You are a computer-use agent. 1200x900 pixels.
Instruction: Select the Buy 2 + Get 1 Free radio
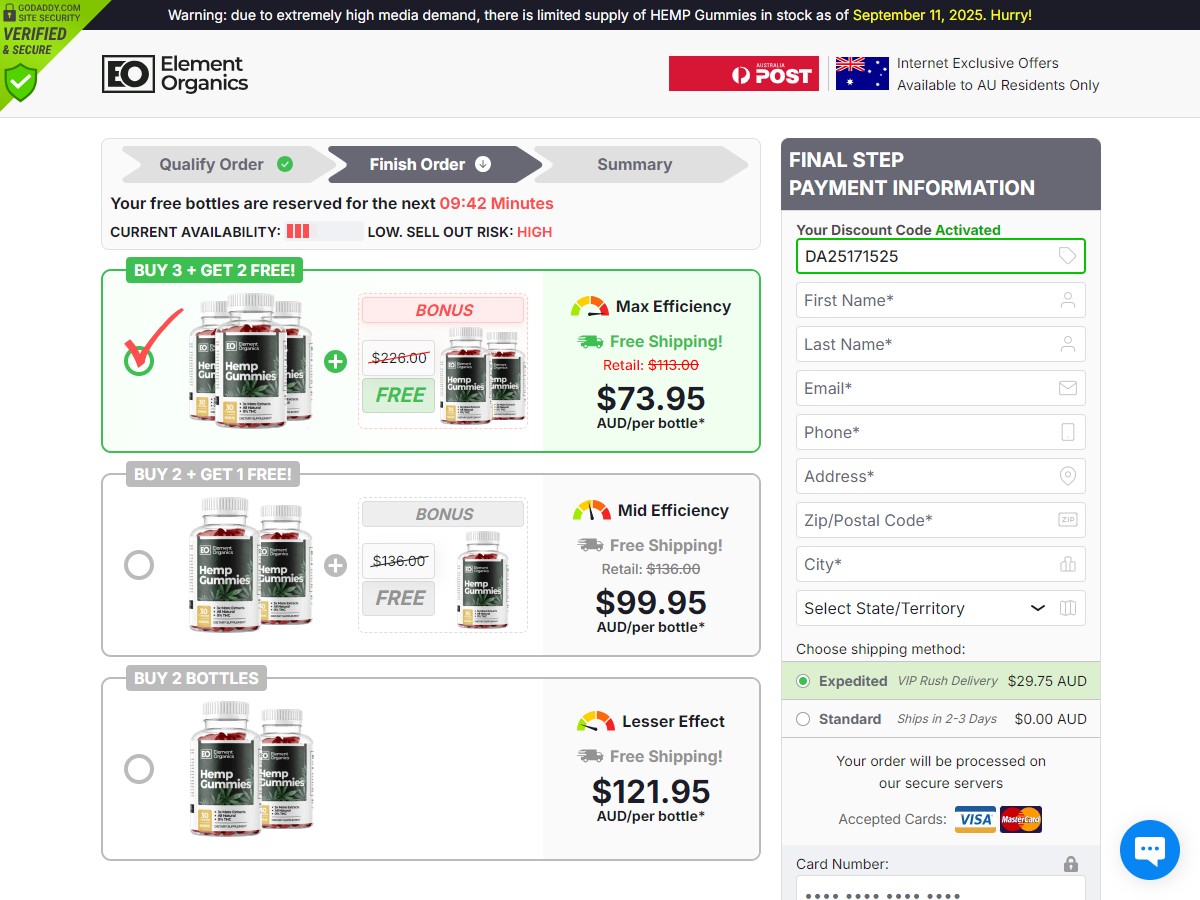(139, 565)
